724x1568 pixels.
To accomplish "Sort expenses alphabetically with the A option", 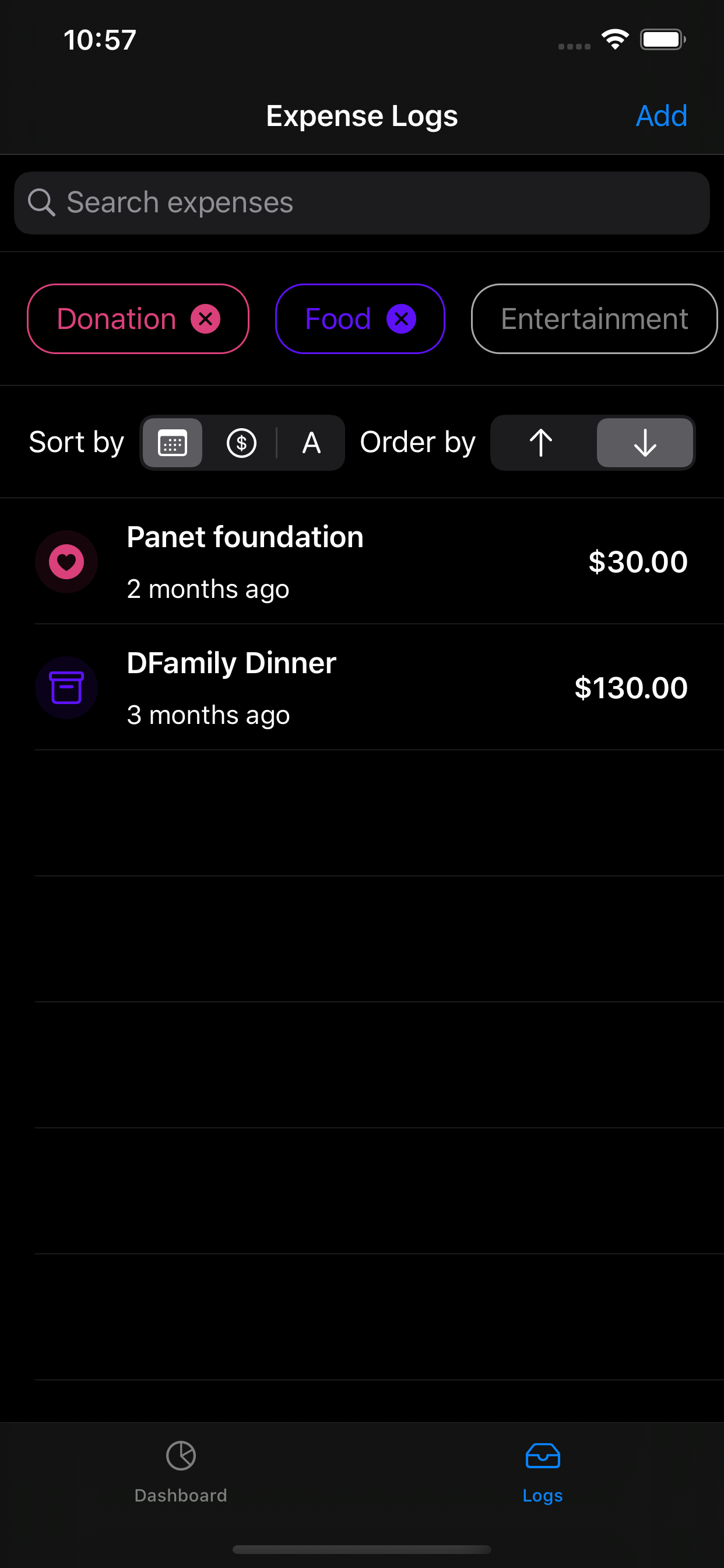I will point(311,443).
